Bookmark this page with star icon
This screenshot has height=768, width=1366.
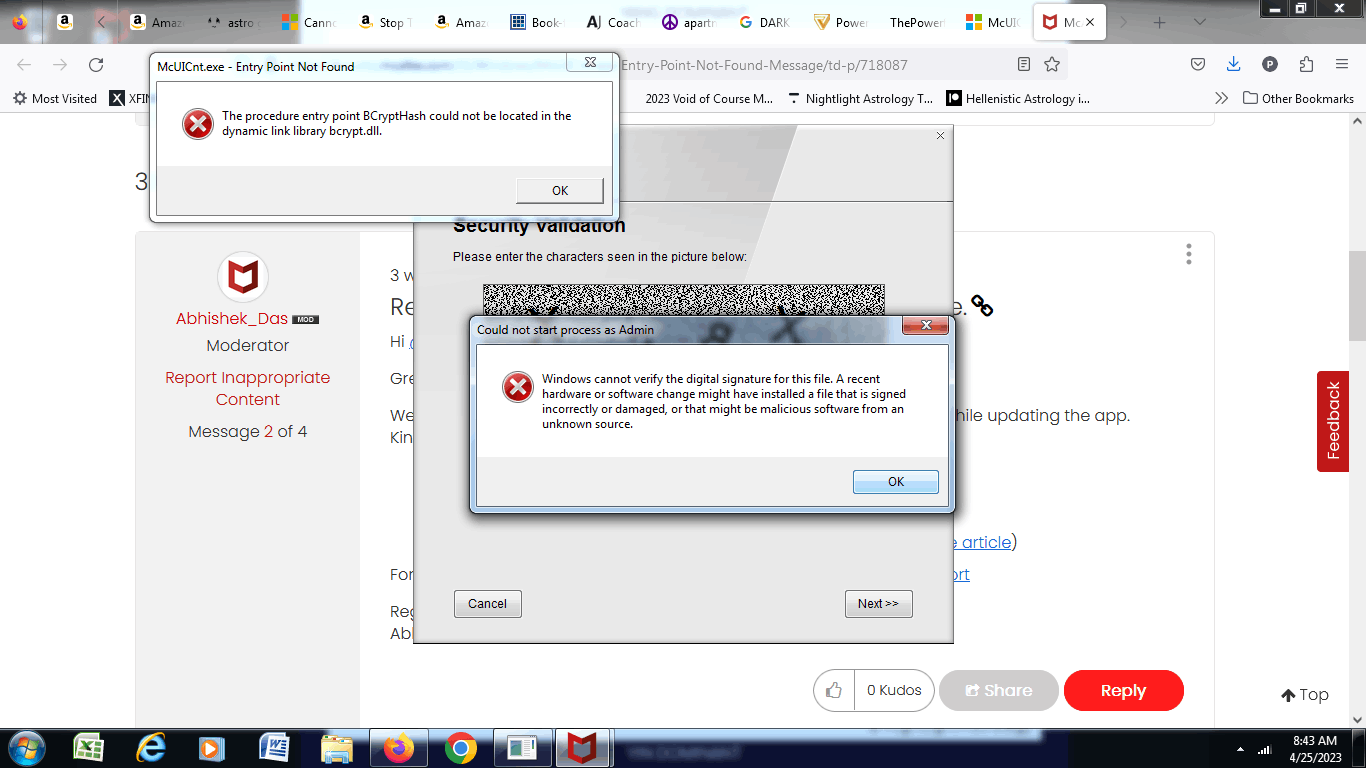[1052, 64]
